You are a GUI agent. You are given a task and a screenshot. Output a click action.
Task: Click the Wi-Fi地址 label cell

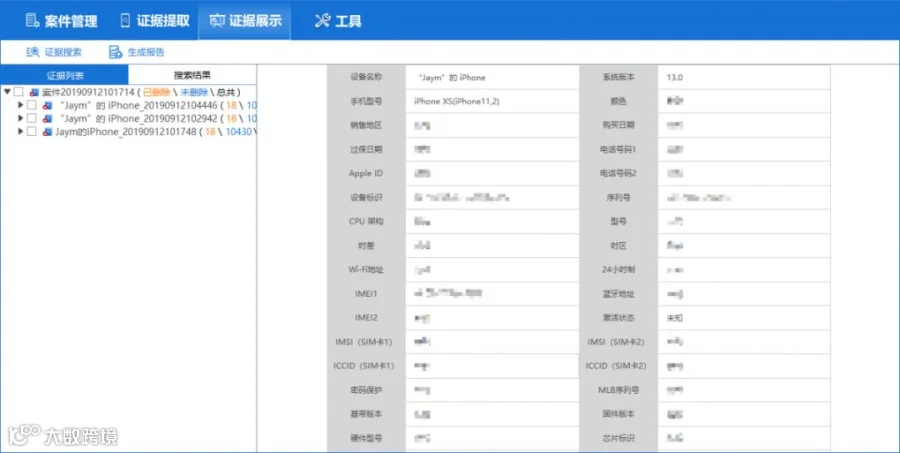click(x=366, y=269)
